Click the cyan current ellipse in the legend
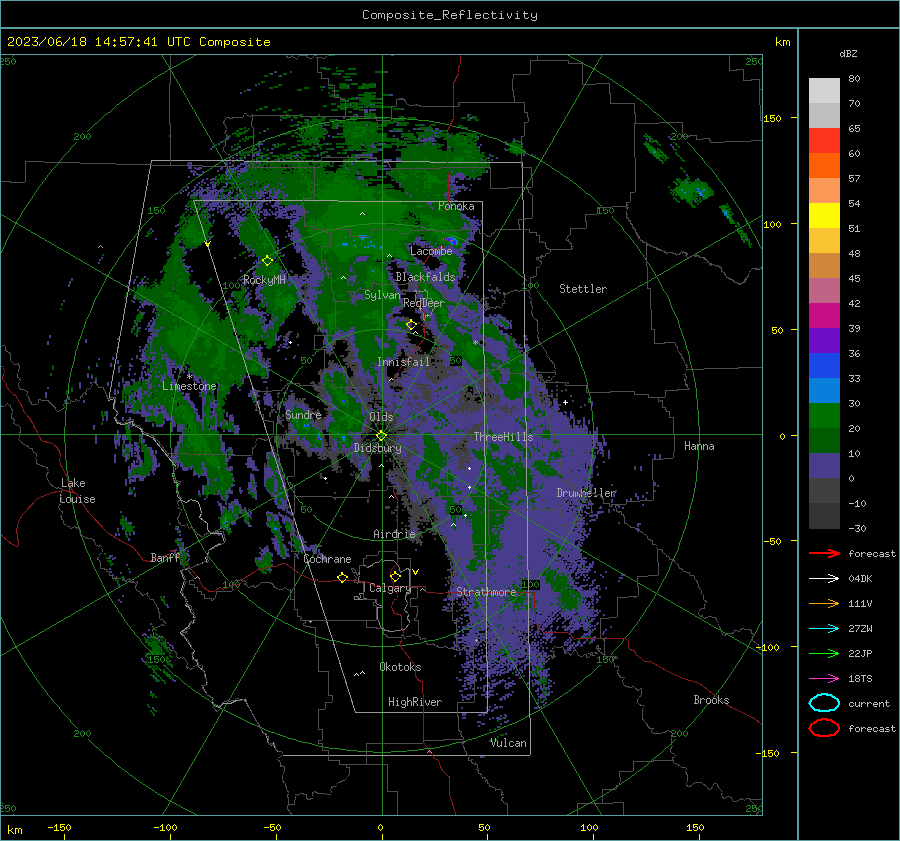Viewport: 900px width, 841px height. 824,703
